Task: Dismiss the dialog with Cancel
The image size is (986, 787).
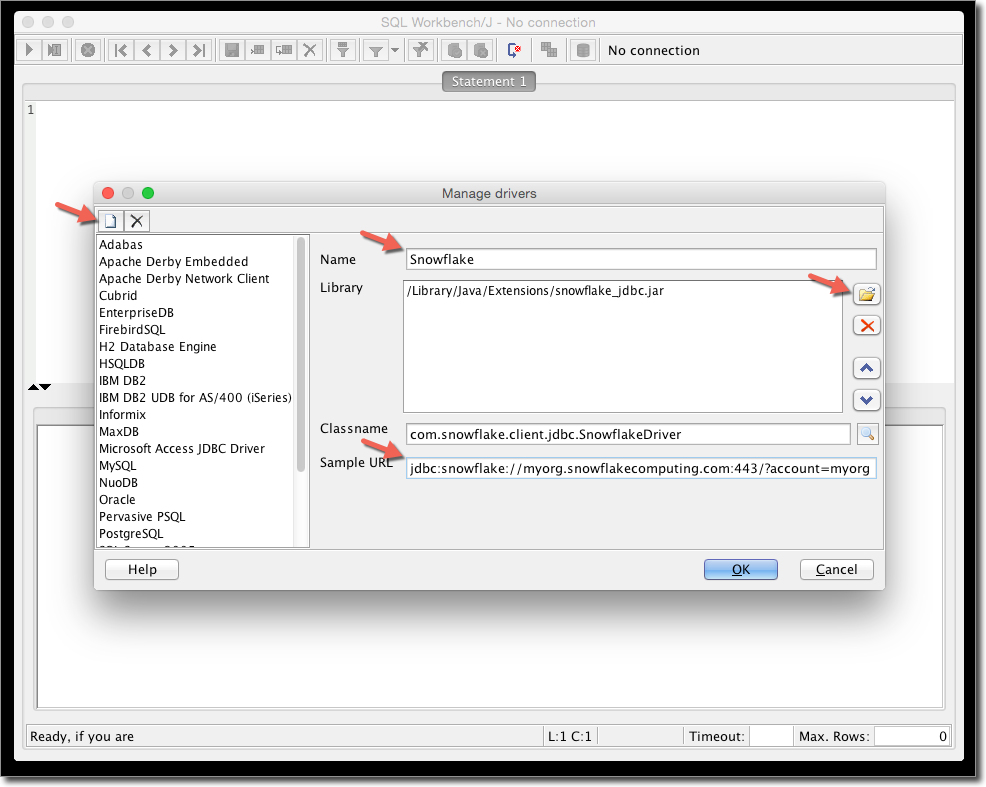Action: click(x=836, y=568)
